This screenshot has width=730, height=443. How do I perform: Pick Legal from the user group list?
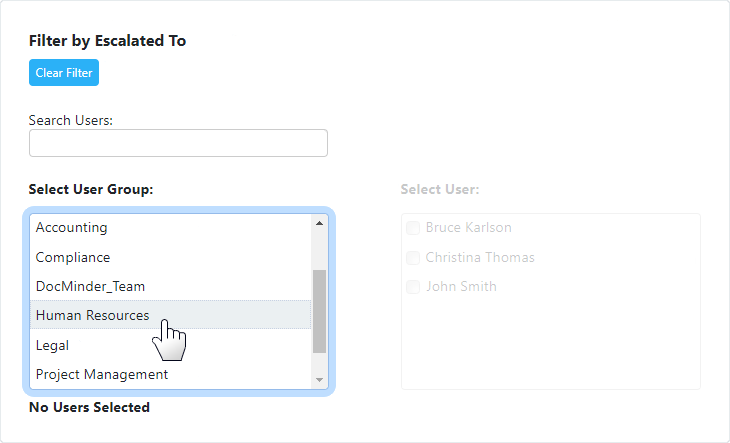pyautogui.click(x=170, y=345)
